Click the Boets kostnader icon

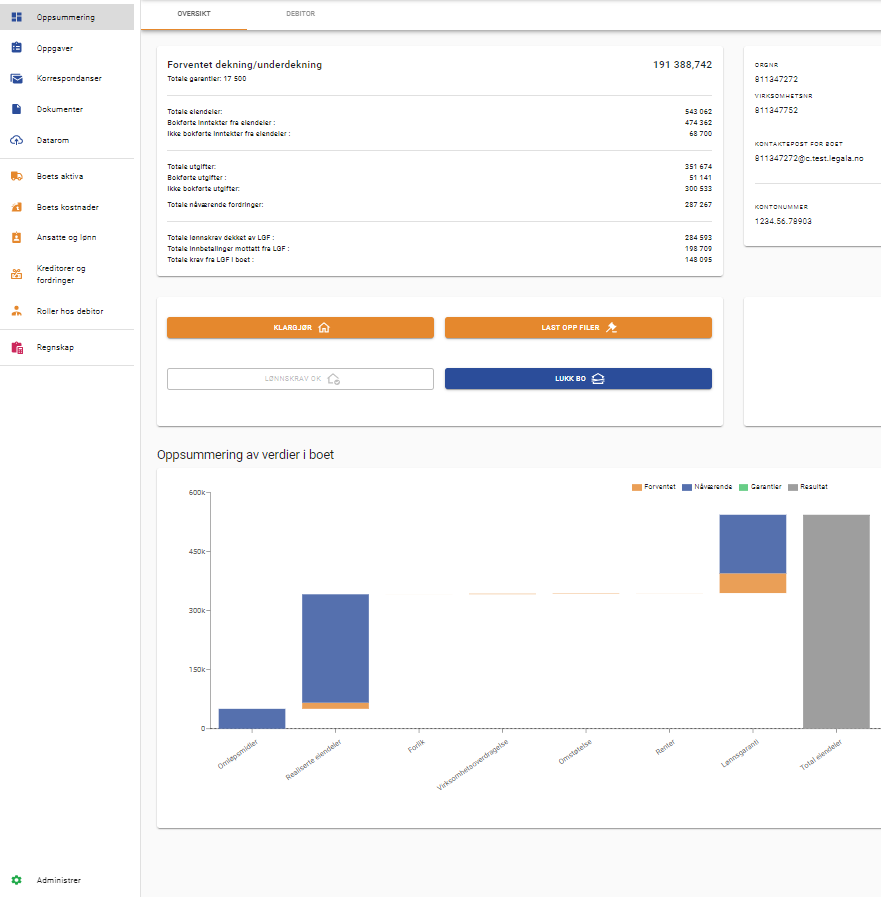coord(16,207)
